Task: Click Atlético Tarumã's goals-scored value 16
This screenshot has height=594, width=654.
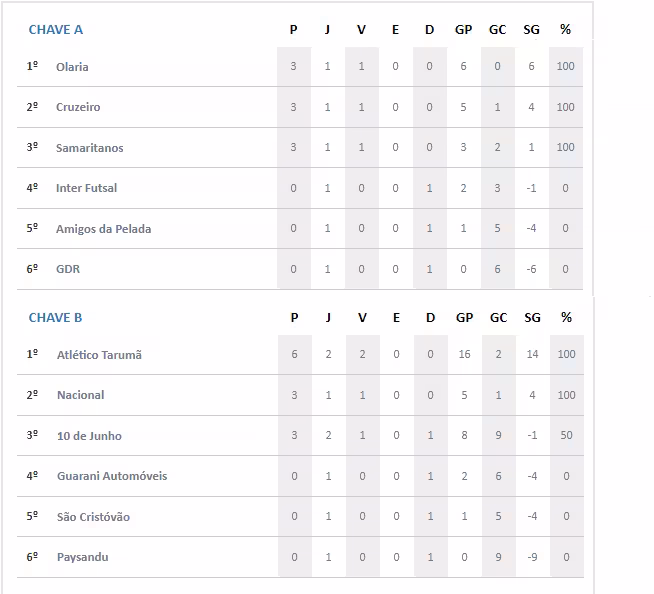Action: (x=463, y=355)
